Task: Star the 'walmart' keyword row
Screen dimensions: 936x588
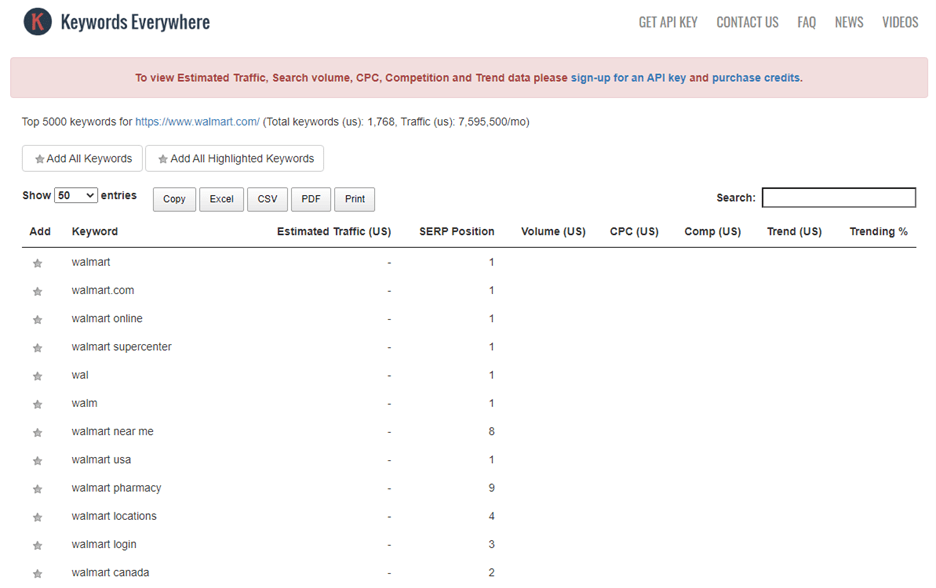Action: tap(38, 263)
